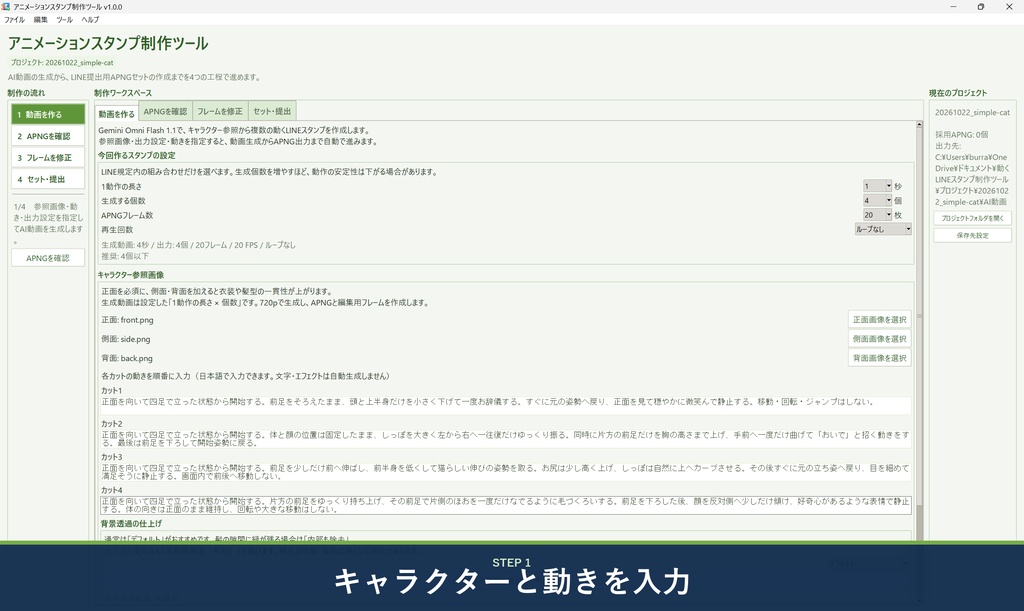Select step 1 動画を作る in workflow
This screenshot has width=1024, height=611.
pos(48,114)
